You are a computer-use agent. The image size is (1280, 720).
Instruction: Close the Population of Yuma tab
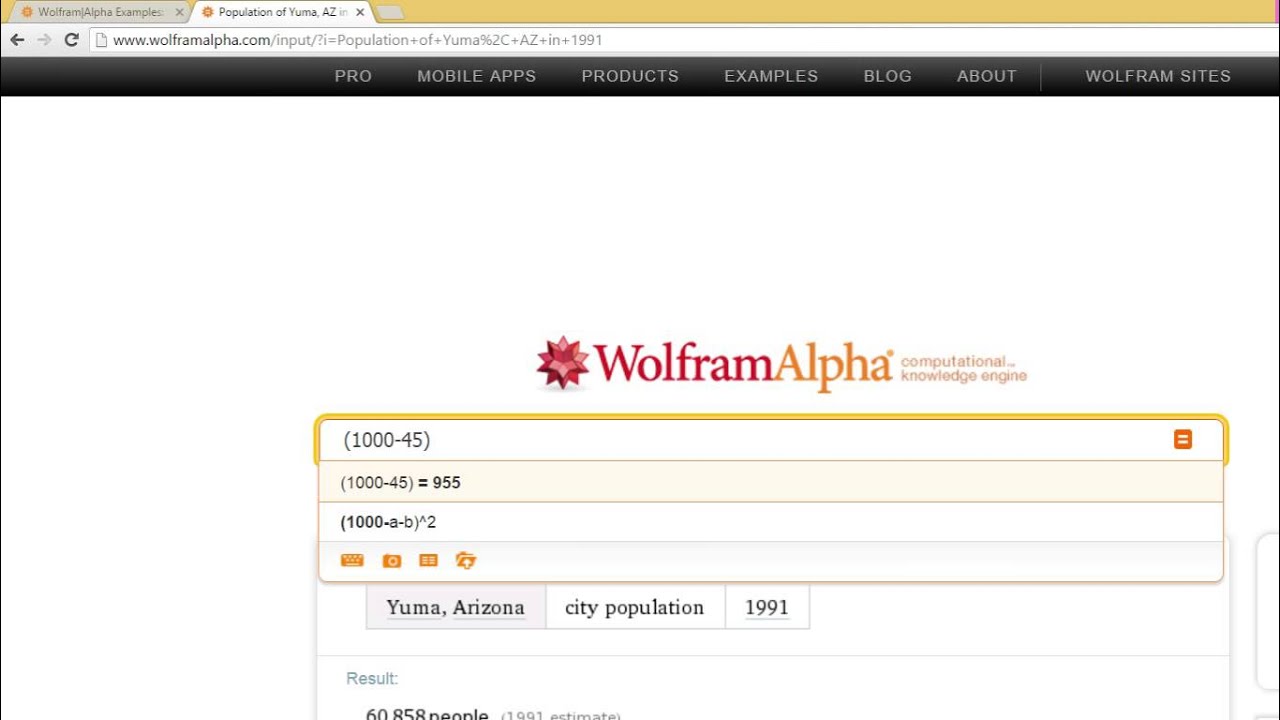pyautogui.click(x=360, y=12)
